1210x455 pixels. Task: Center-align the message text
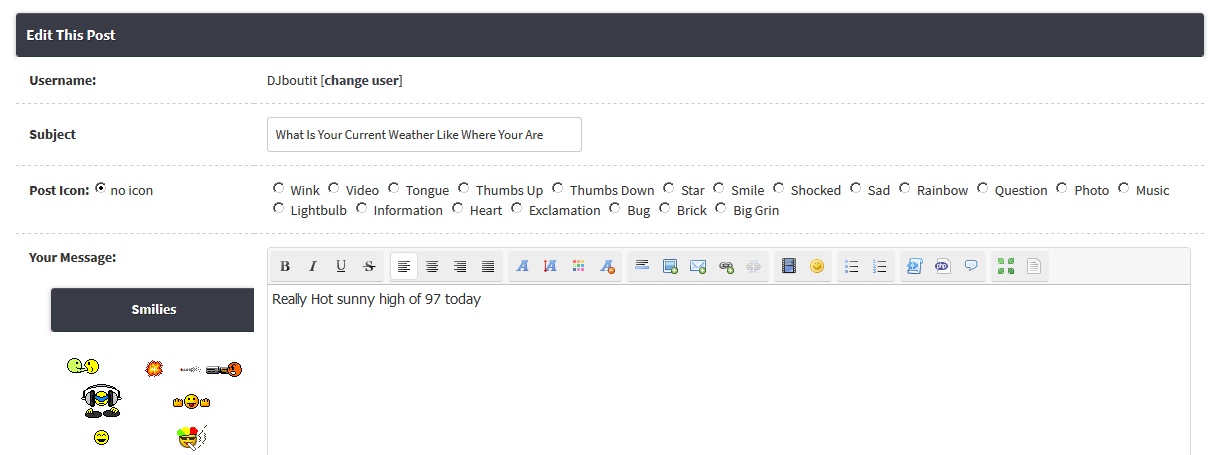[x=432, y=266]
